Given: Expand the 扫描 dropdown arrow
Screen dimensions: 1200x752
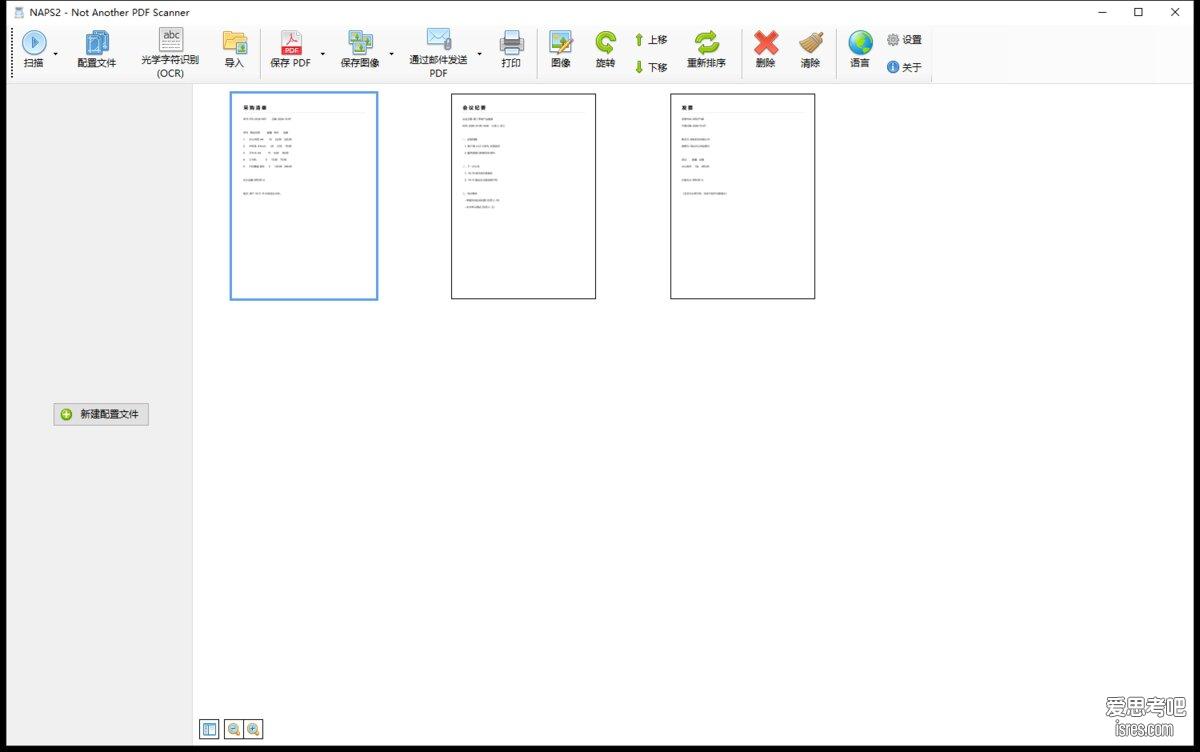Looking at the screenshot, I should coord(55,53).
